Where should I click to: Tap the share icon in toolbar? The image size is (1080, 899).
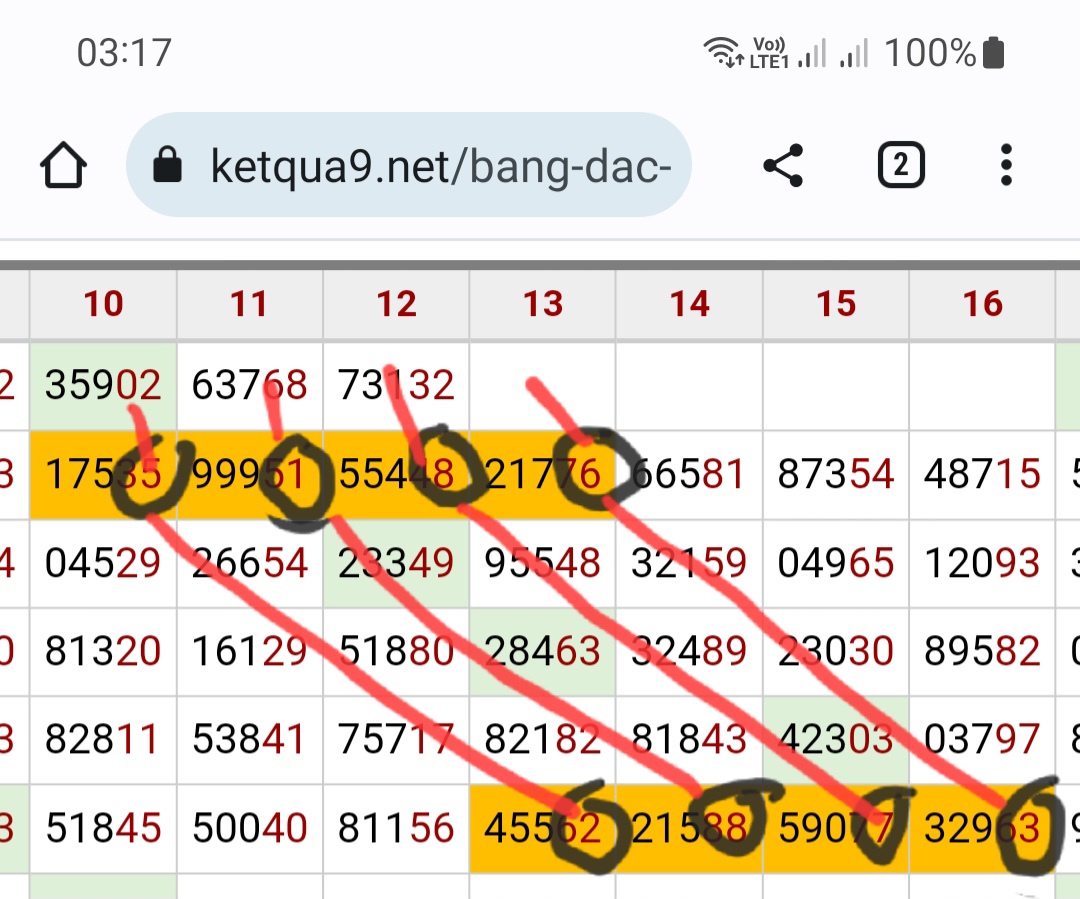tap(783, 165)
